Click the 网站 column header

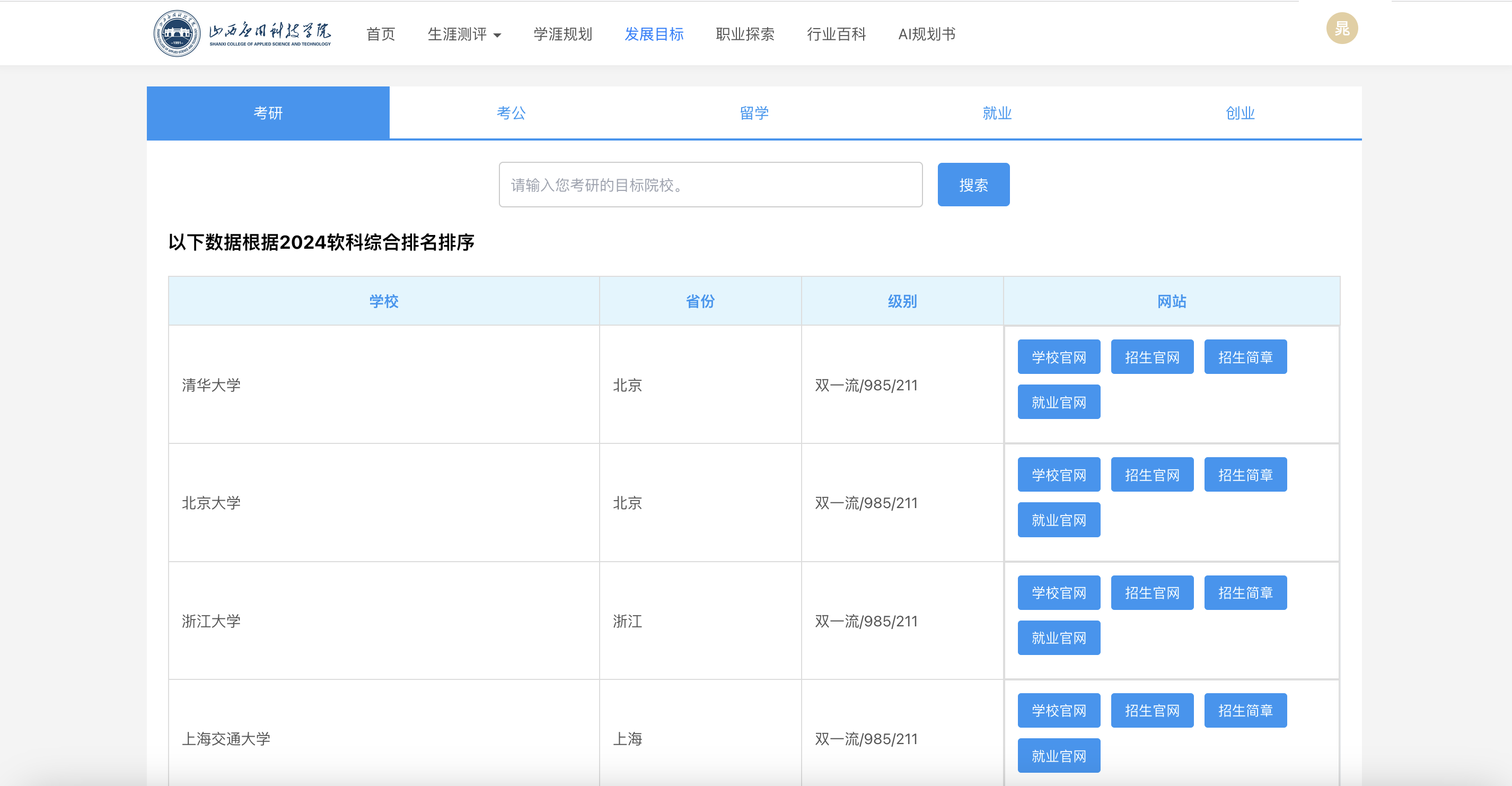click(x=1172, y=301)
